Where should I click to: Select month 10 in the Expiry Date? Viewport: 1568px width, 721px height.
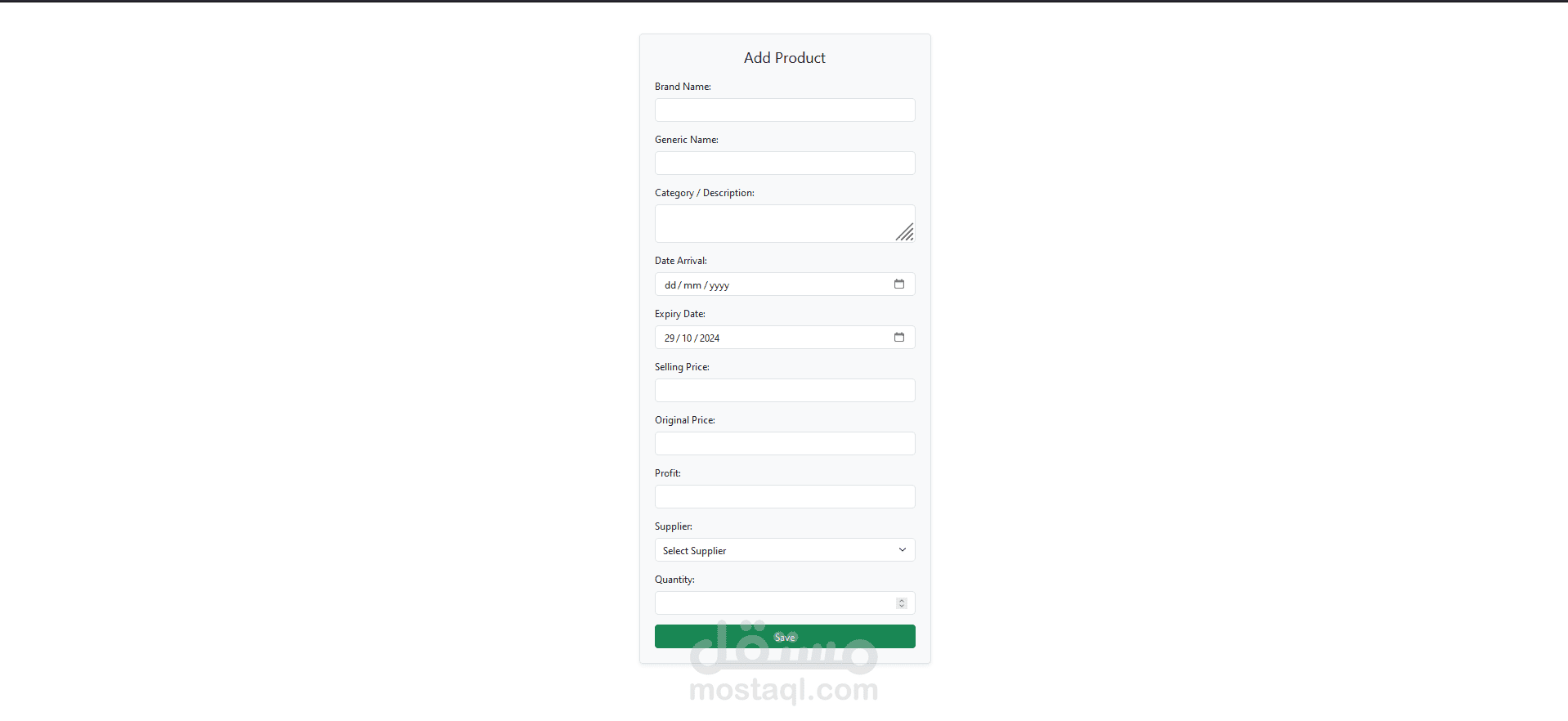click(687, 338)
